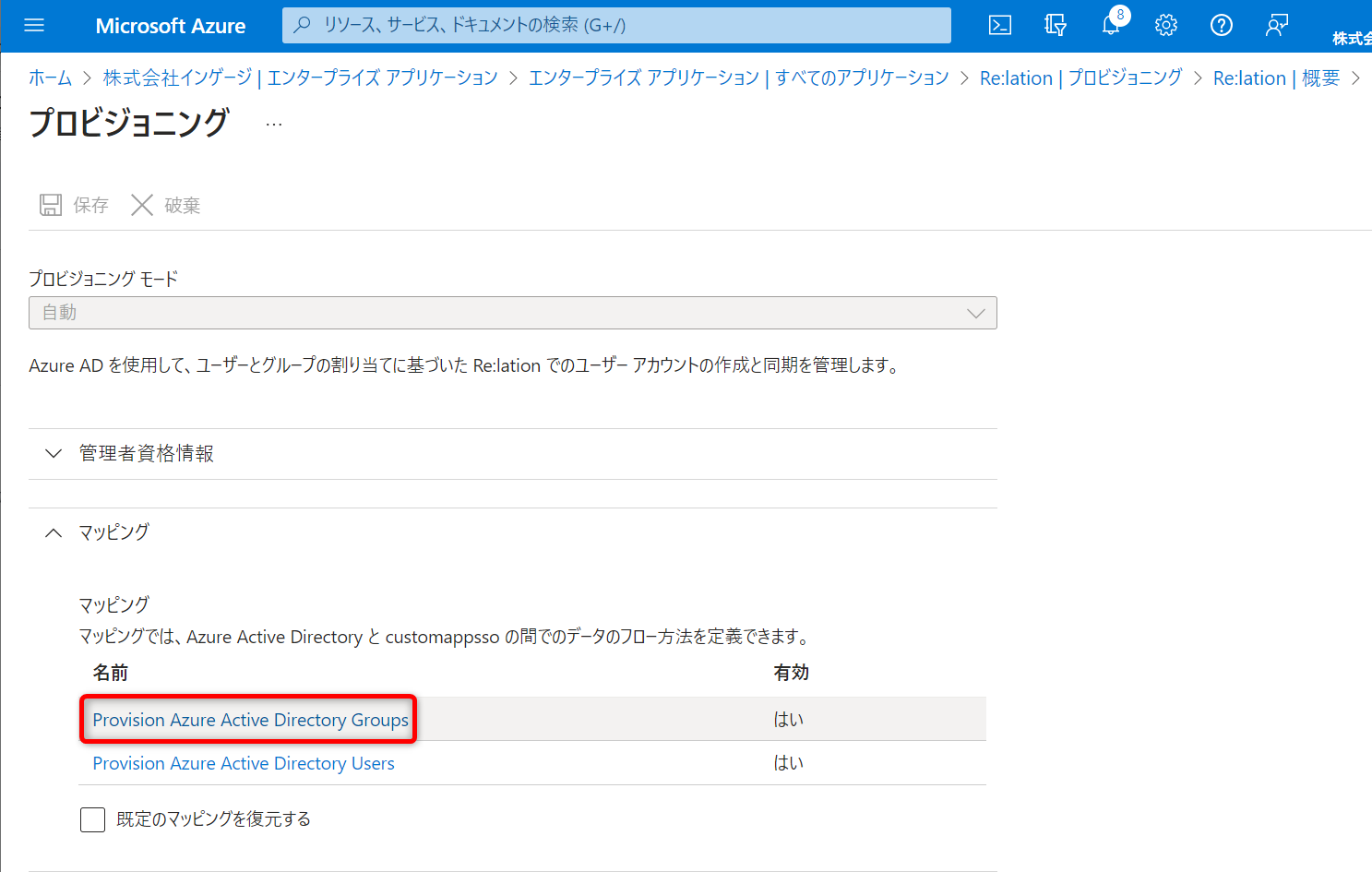The width and height of the screenshot is (1372, 872).
Task: Open Provision Azure Active Directory Users mapping
Action: click(244, 763)
